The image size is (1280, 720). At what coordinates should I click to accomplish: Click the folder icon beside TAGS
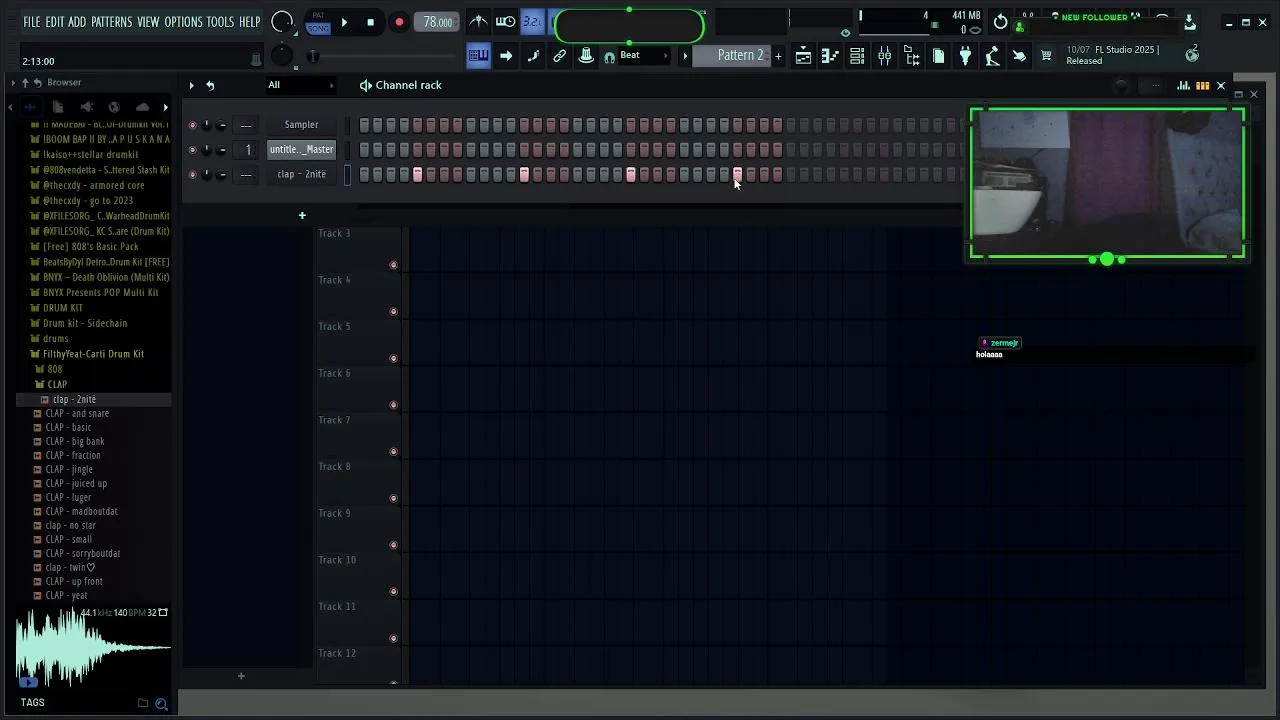pyautogui.click(x=143, y=703)
